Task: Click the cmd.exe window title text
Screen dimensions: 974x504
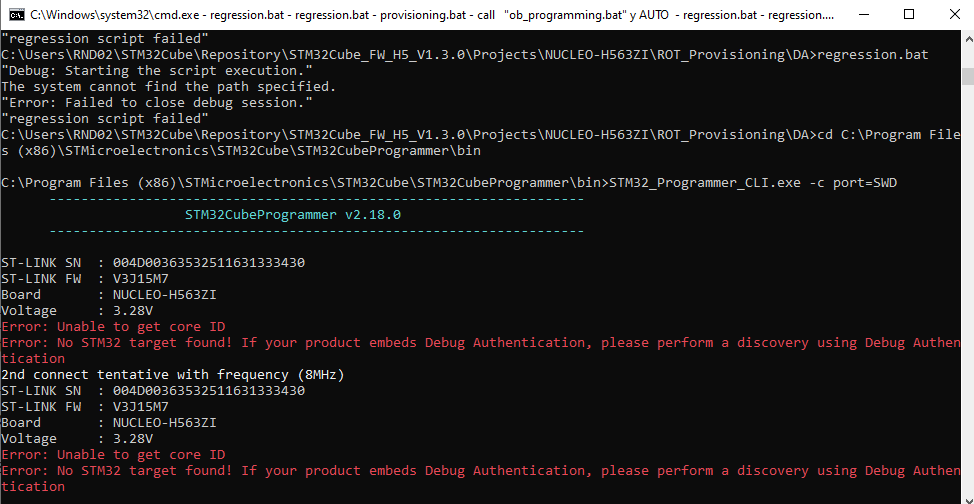Action: coord(433,14)
